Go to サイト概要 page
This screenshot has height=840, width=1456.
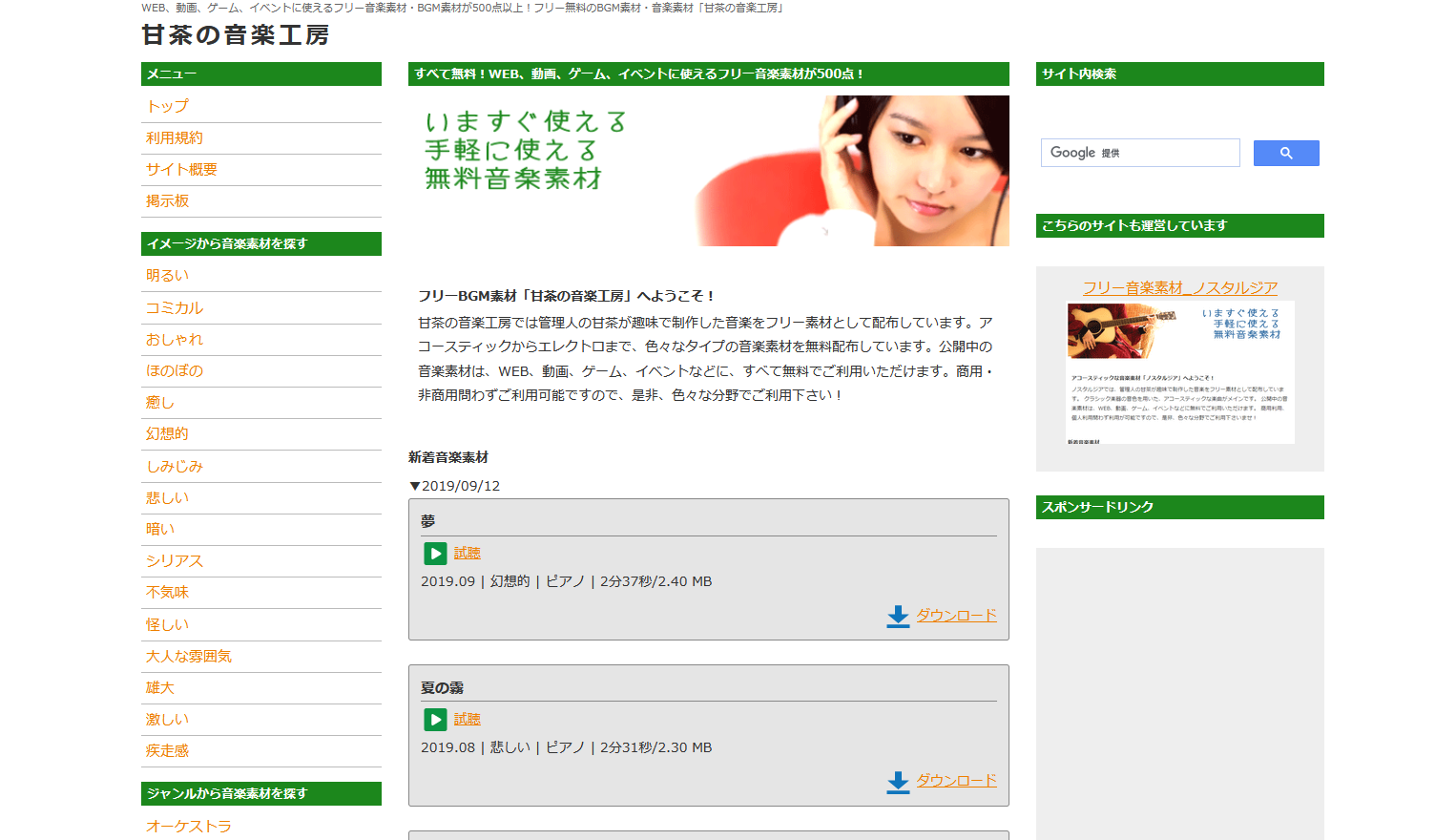(x=181, y=170)
